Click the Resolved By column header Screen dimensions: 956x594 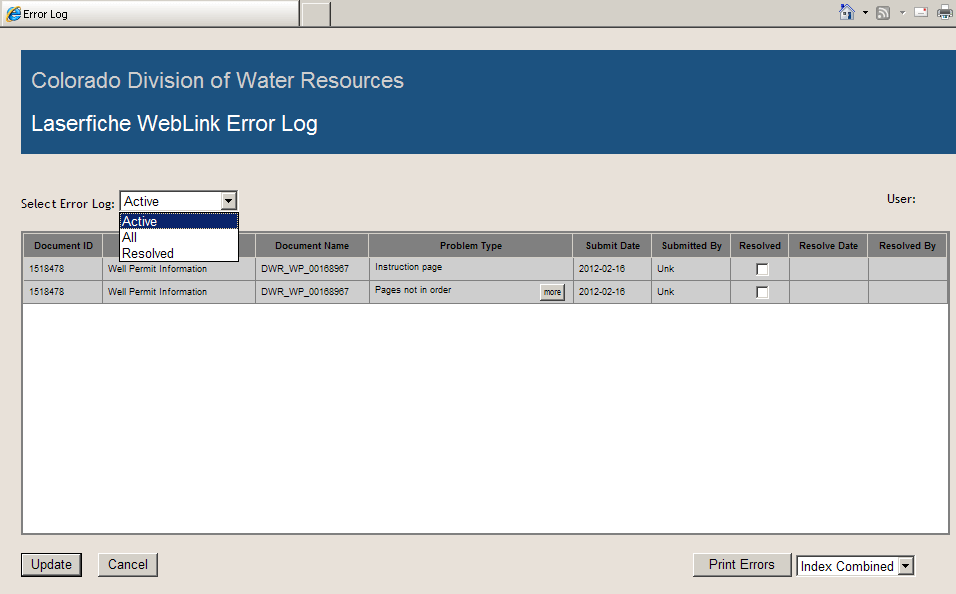[907, 246]
